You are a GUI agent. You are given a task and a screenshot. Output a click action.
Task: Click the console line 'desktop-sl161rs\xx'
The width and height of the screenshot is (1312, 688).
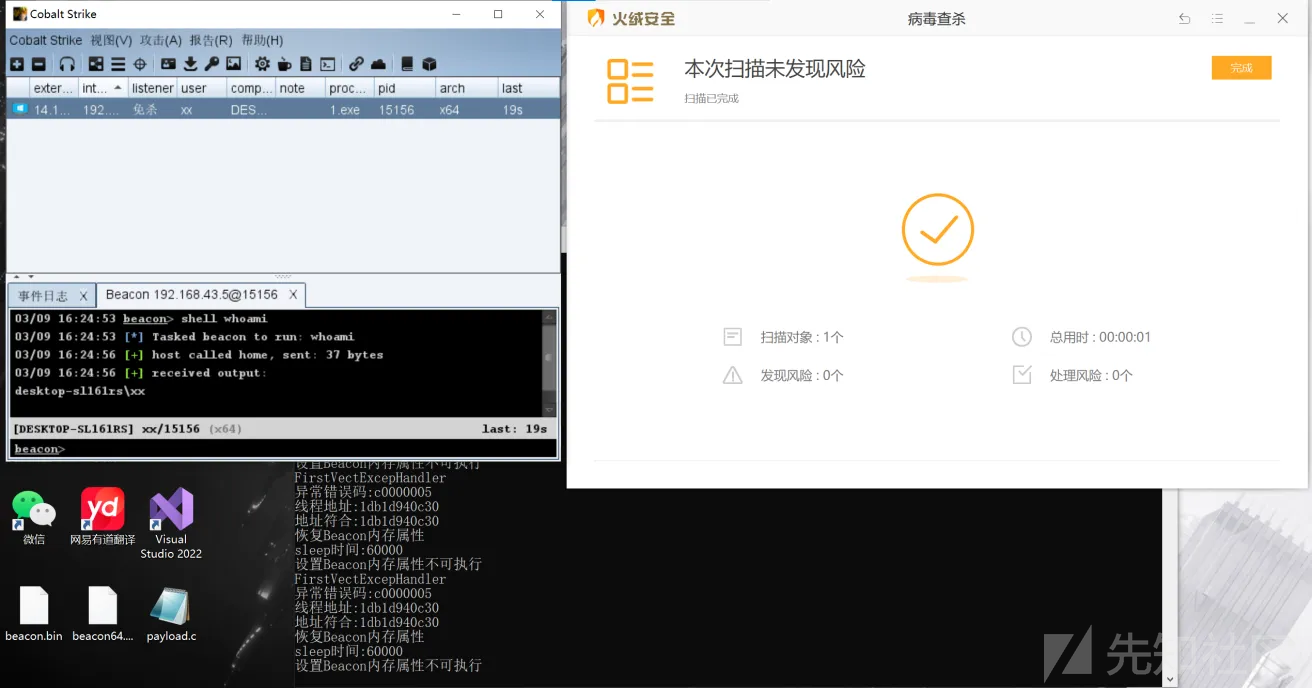coord(80,391)
